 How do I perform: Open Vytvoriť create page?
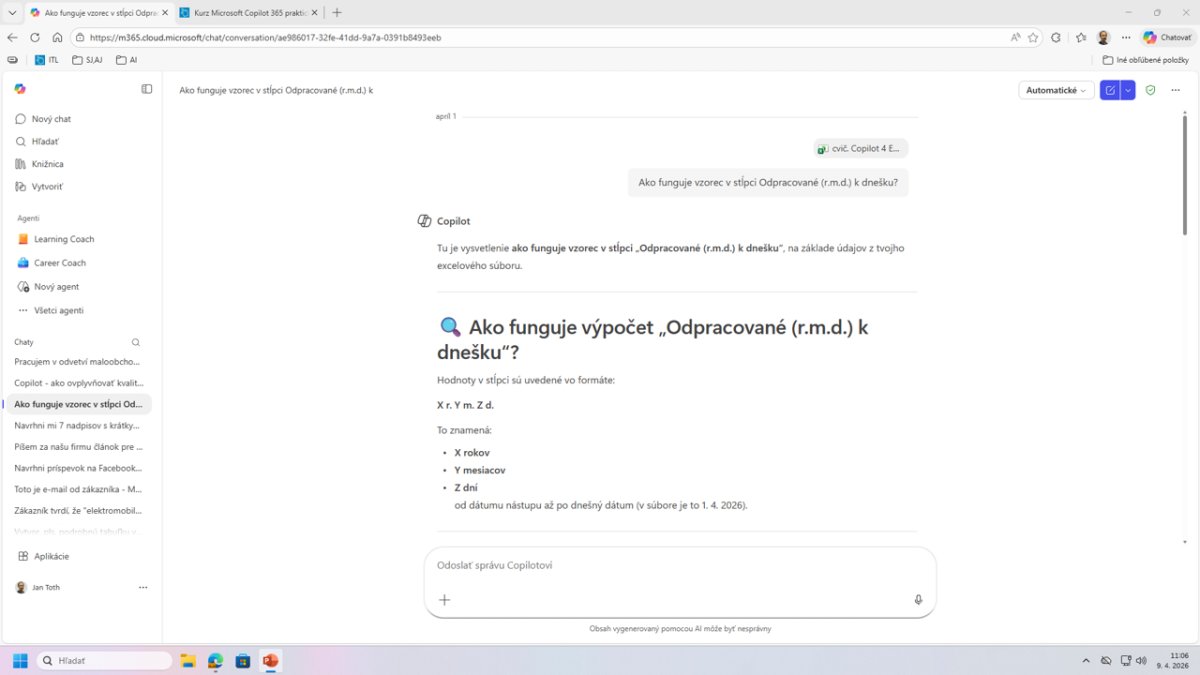coord(47,187)
